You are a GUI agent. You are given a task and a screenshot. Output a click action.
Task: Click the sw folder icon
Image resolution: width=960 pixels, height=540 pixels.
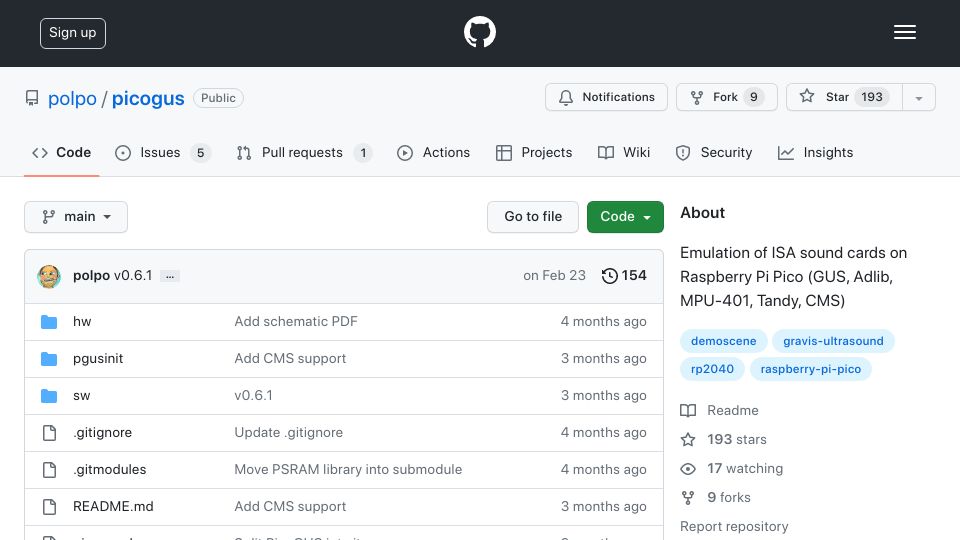pyautogui.click(x=49, y=396)
